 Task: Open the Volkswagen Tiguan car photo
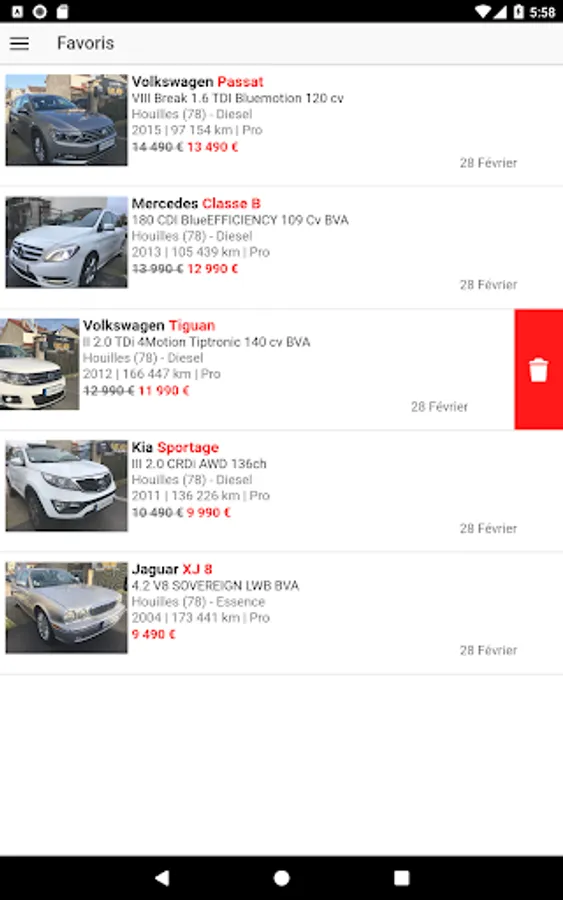click(x=40, y=364)
